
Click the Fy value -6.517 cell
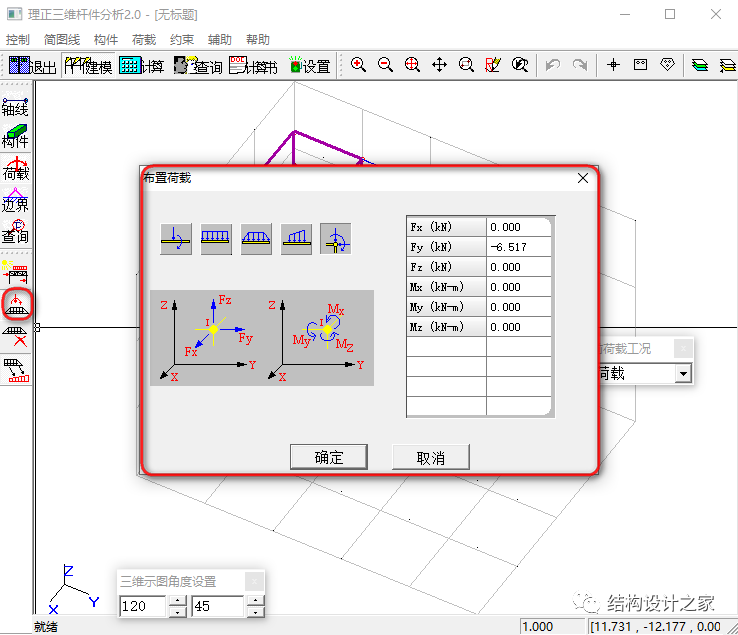[x=519, y=247]
